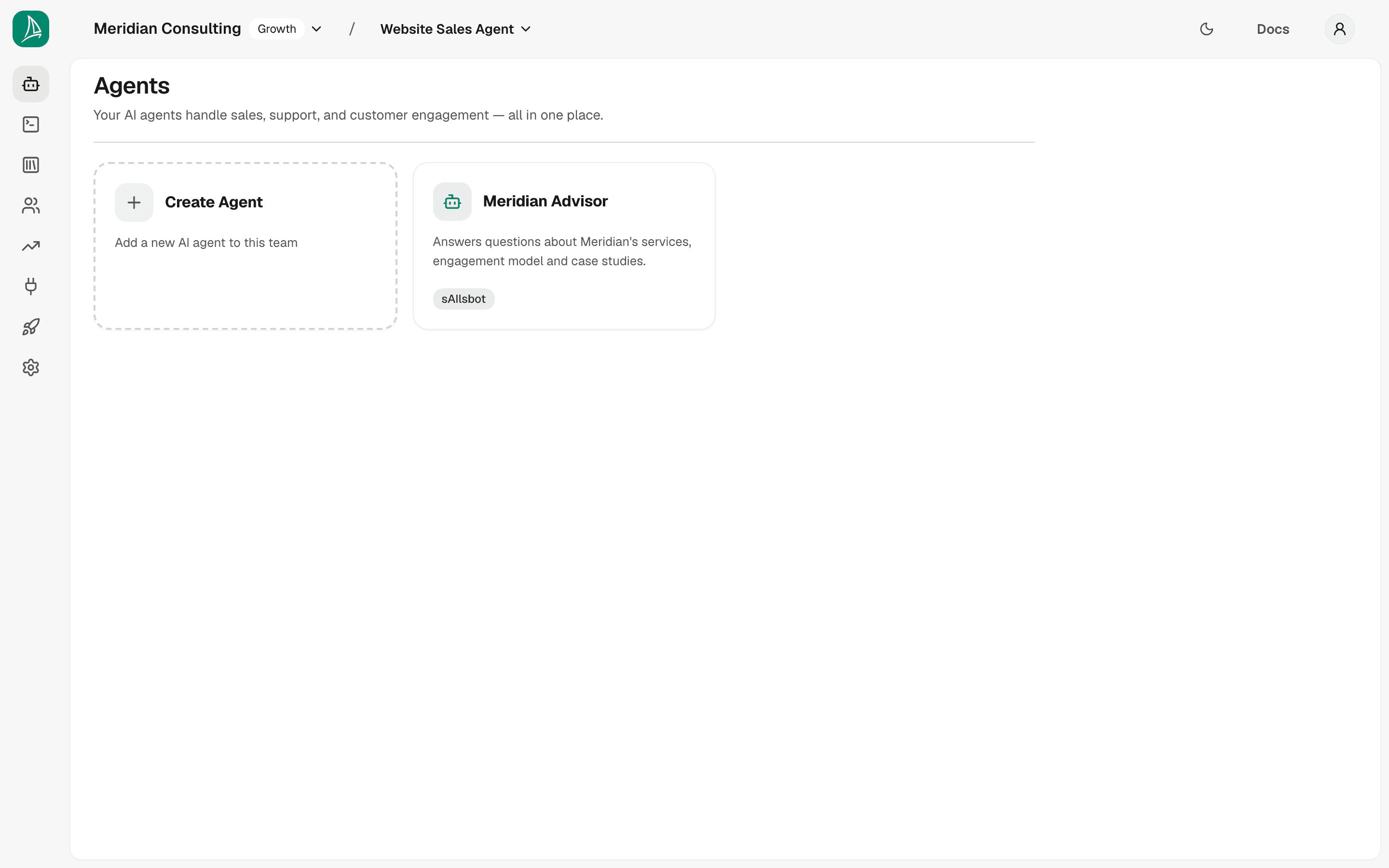Click the Growth plan badge
This screenshot has width=1389, height=868.
click(x=277, y=29)
